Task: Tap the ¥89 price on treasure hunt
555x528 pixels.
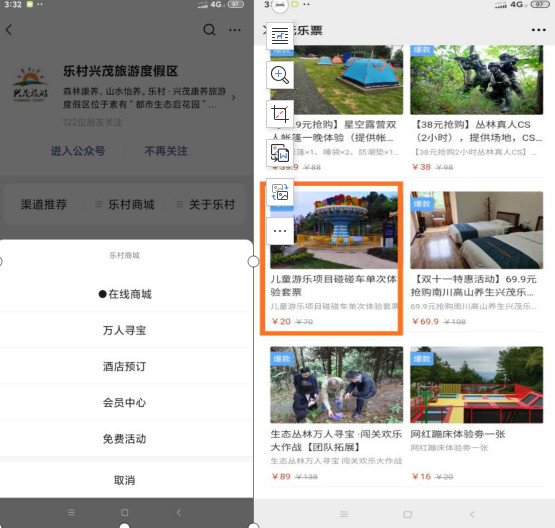Action: [281, 476]
